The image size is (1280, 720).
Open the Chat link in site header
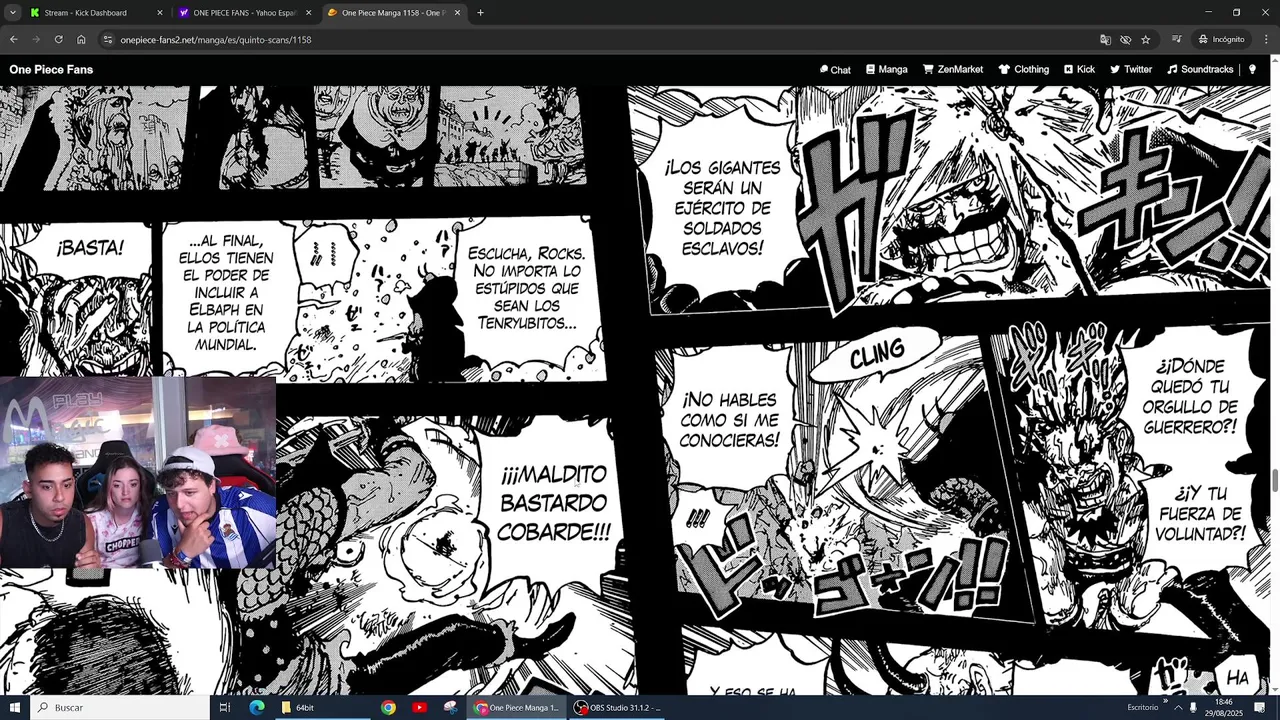(x=835, y=70)
